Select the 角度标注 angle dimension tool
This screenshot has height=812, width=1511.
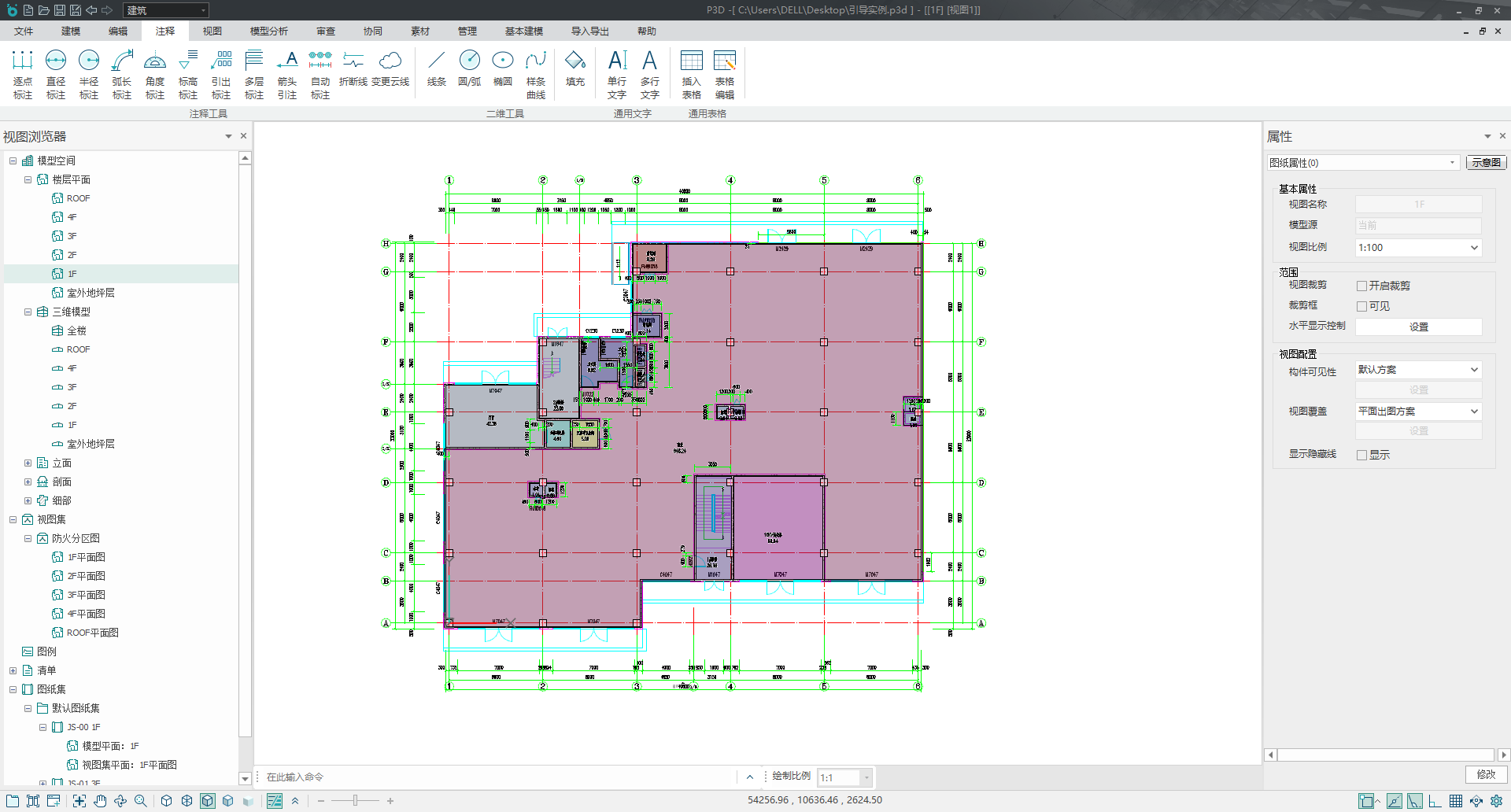click(x=155, y=74)
